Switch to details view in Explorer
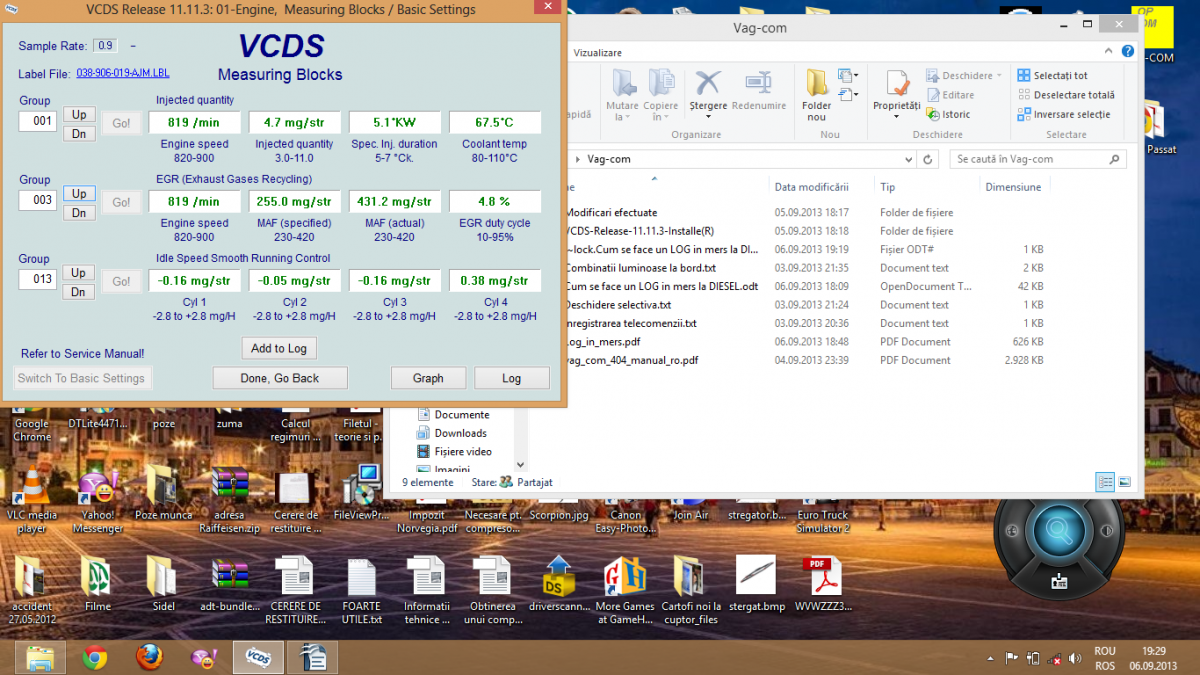 tap(1106, 482)
